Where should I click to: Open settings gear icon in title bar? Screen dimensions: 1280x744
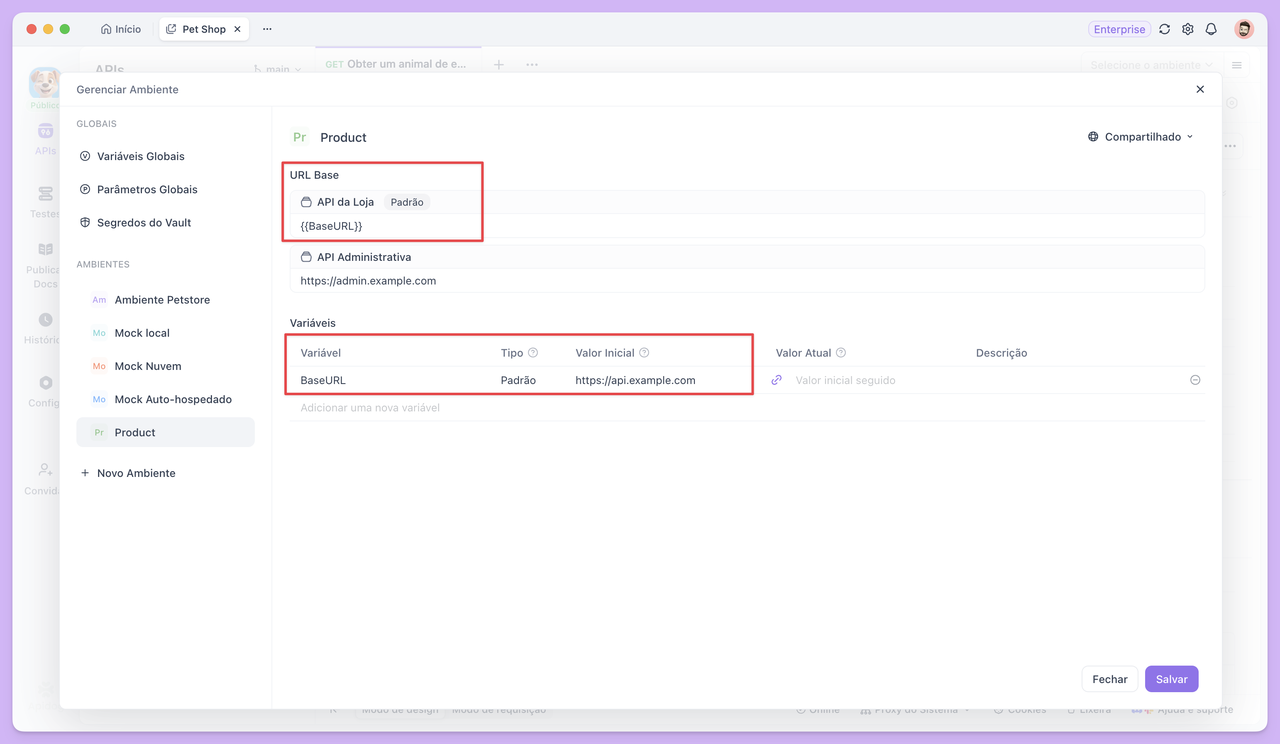pos(1188,30)
